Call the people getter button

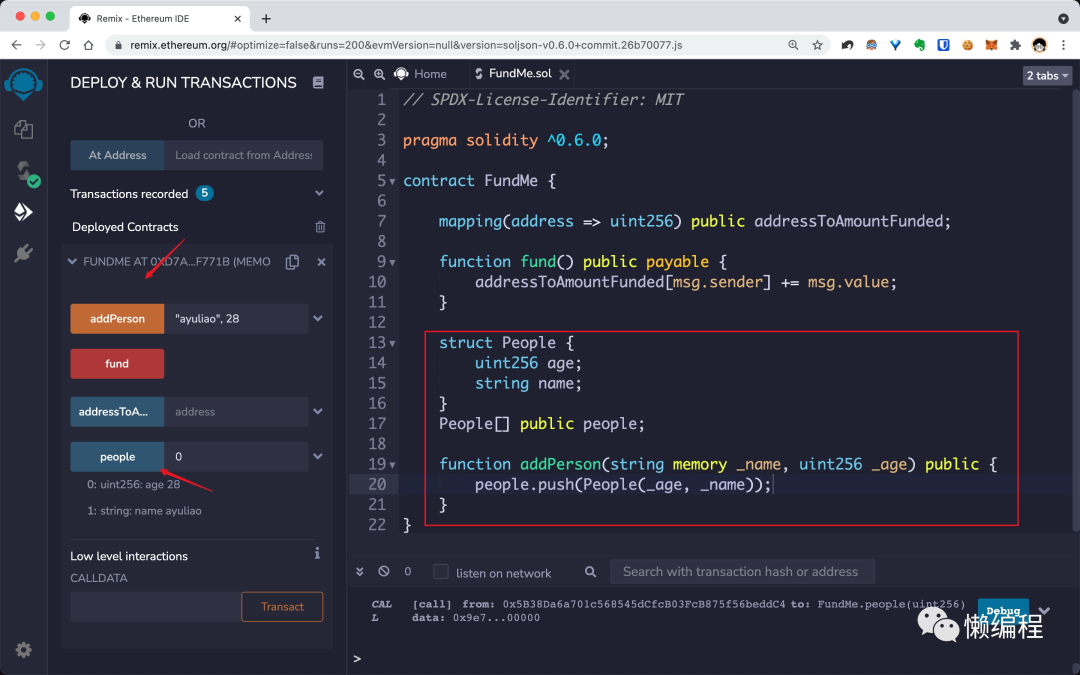click(117, 456)
